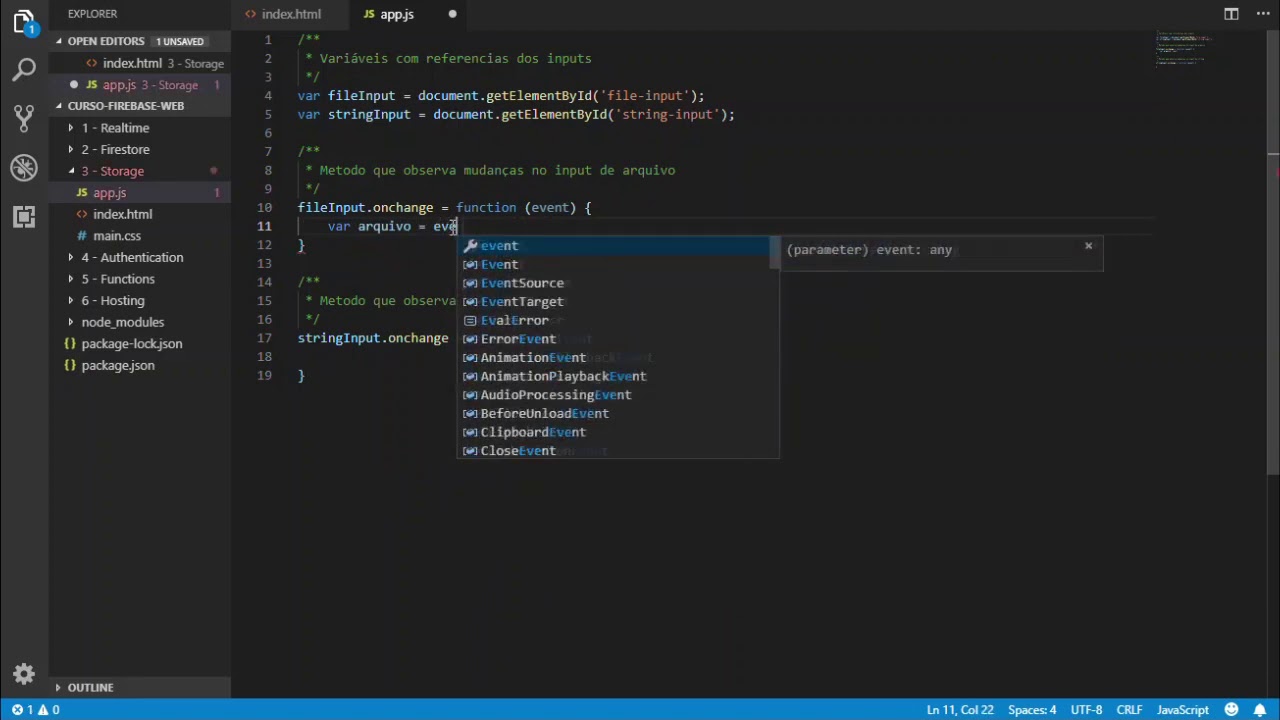Select app.js under Open Editors

[140, 85]
